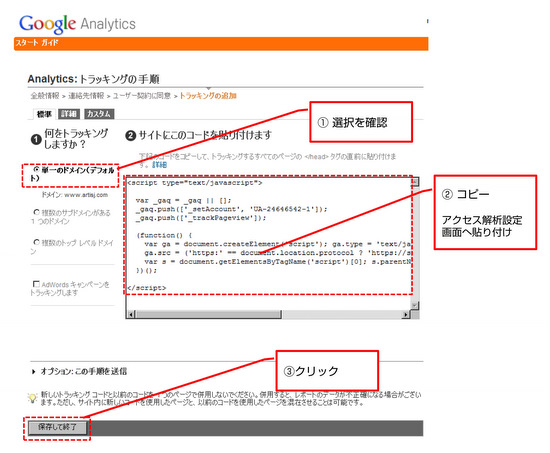
Task: Click the 保存して終了 button
Action: click(57, 427)
